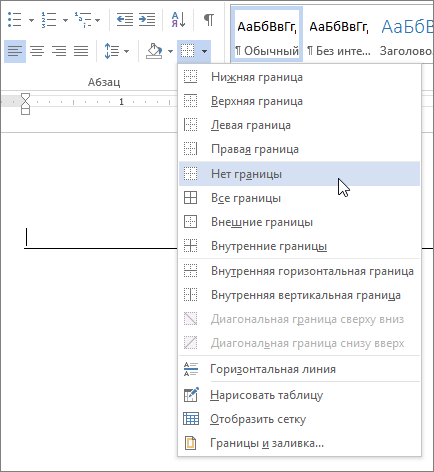Toggle center alignment
Image resolution: width=434 pixels, height=472 pixels.
click(37, 51)
